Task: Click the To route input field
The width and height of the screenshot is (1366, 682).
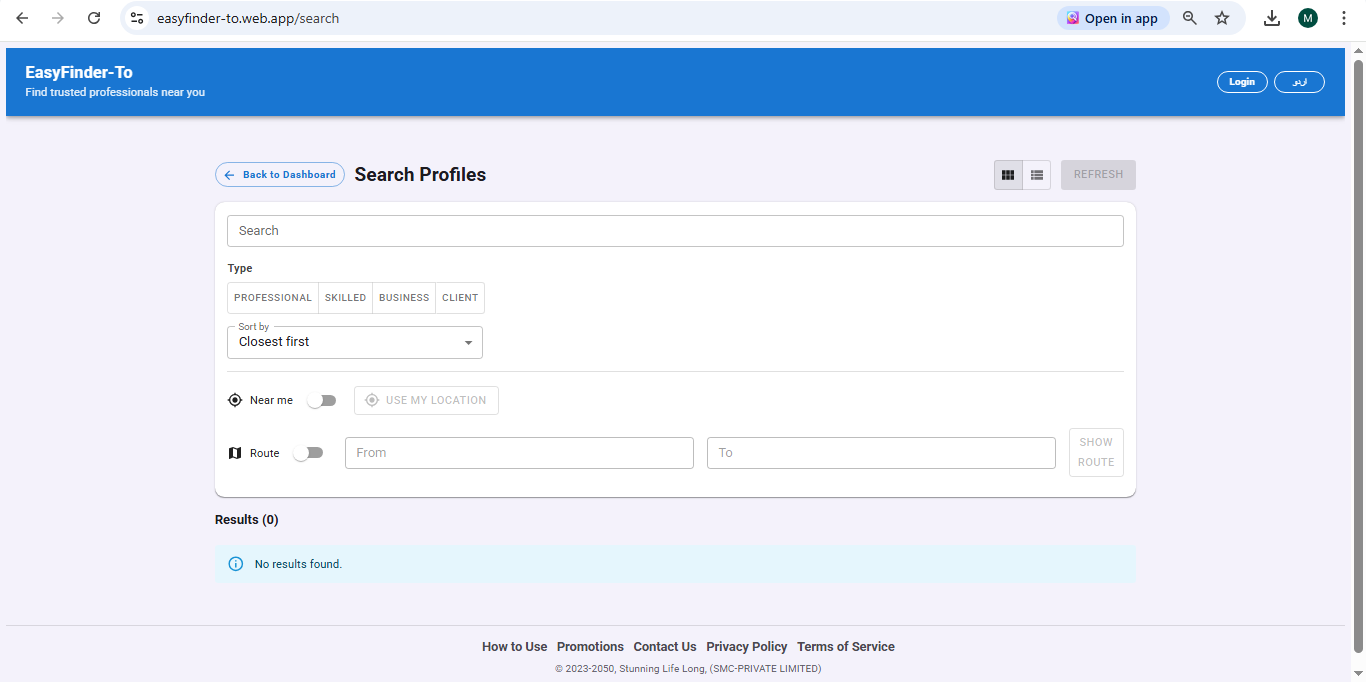Action: pyautogui.click(x=881, y=453)
